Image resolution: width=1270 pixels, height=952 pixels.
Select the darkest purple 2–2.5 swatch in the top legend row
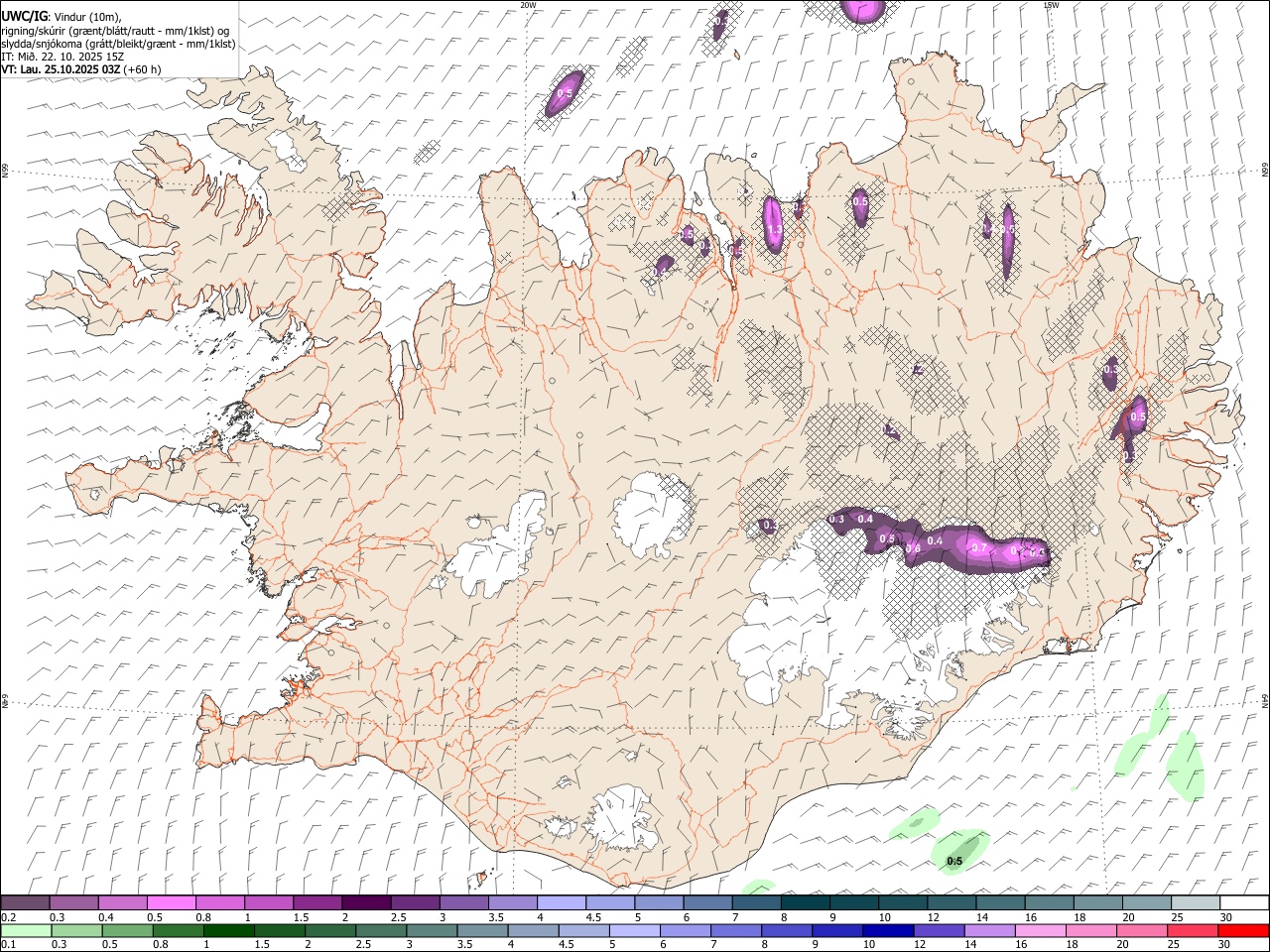coord(366,903)
